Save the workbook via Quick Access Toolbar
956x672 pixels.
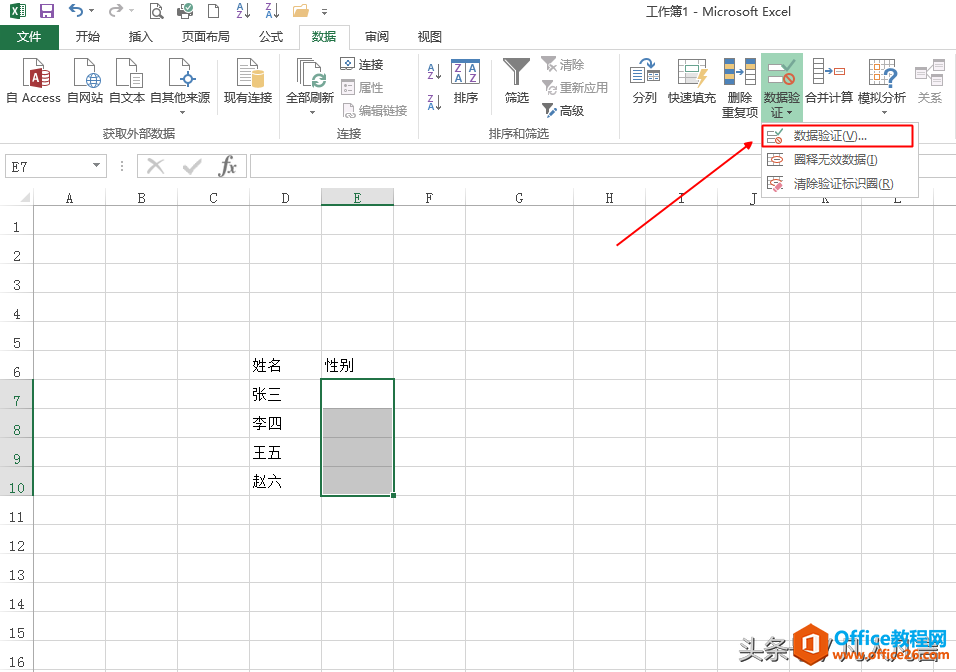click(46, 11)
